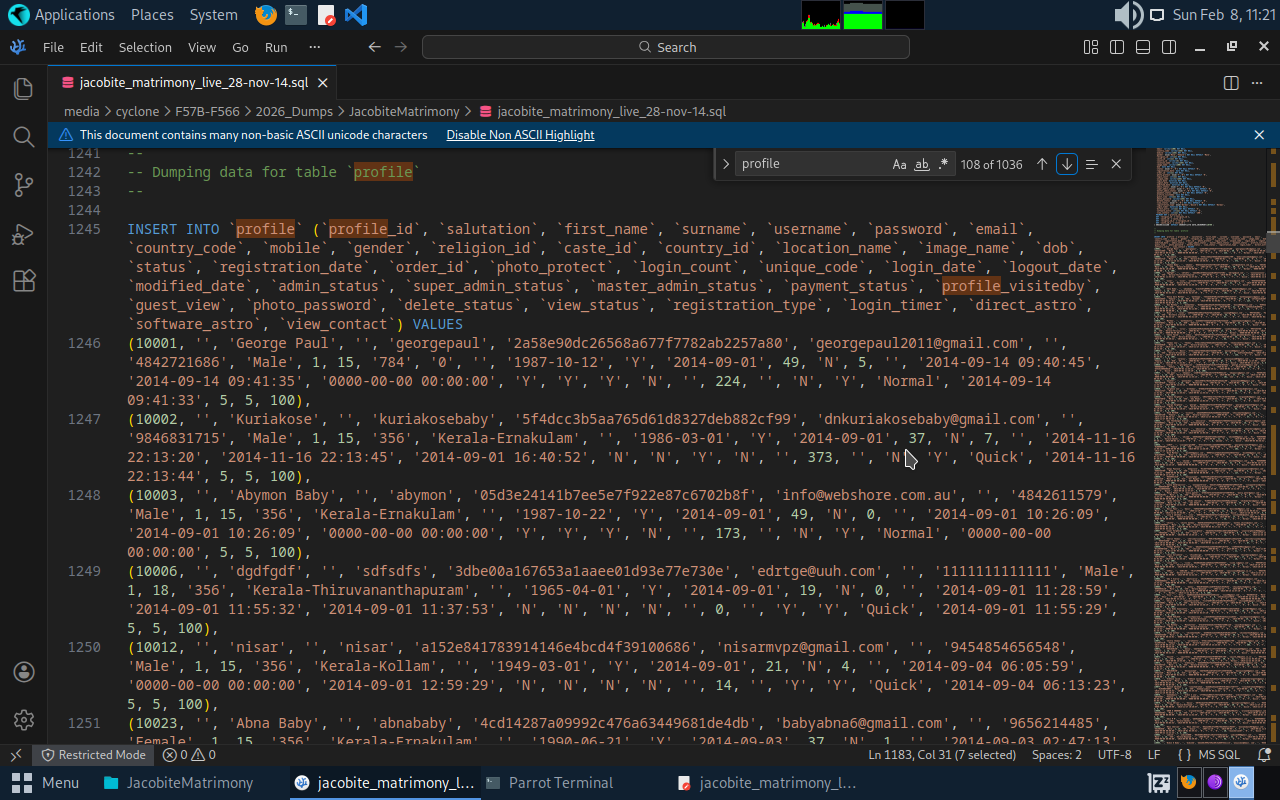Open the Go menu

pyautogui.click(x=240, y=47)
